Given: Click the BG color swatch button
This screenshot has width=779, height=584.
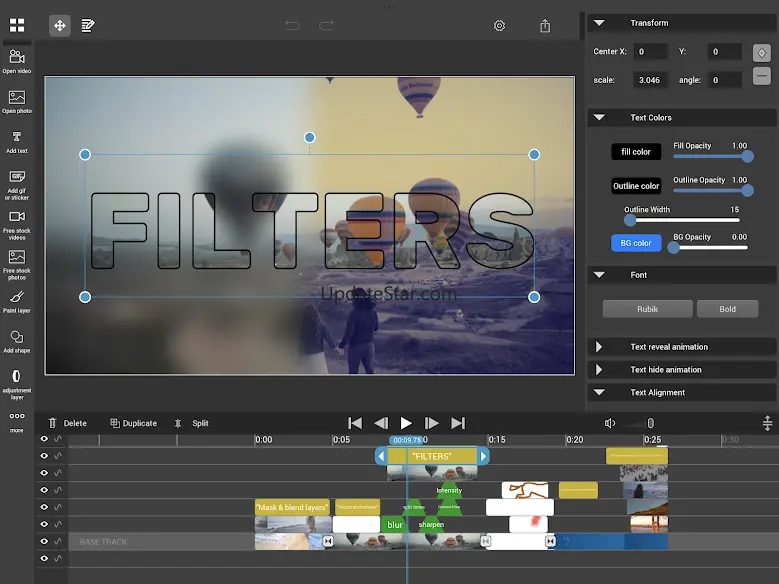Looking at the screenshot, I should [636, 243].
